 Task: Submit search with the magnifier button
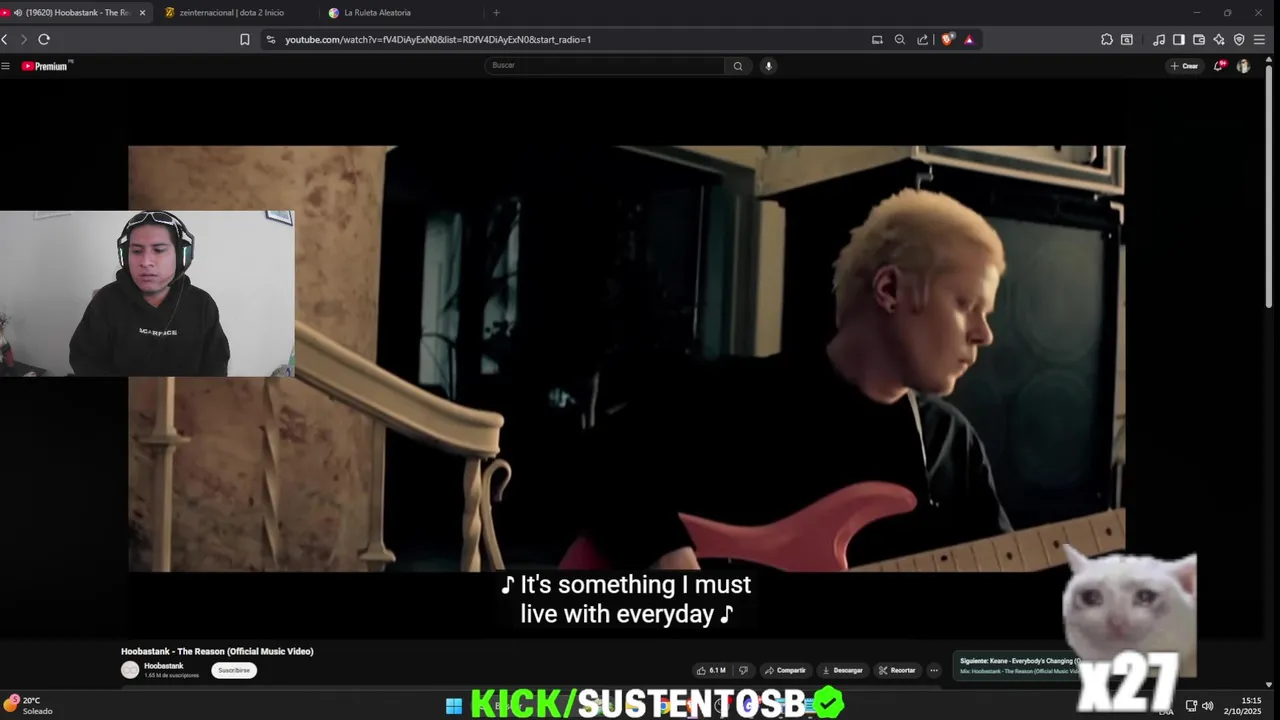click(738, 65)
